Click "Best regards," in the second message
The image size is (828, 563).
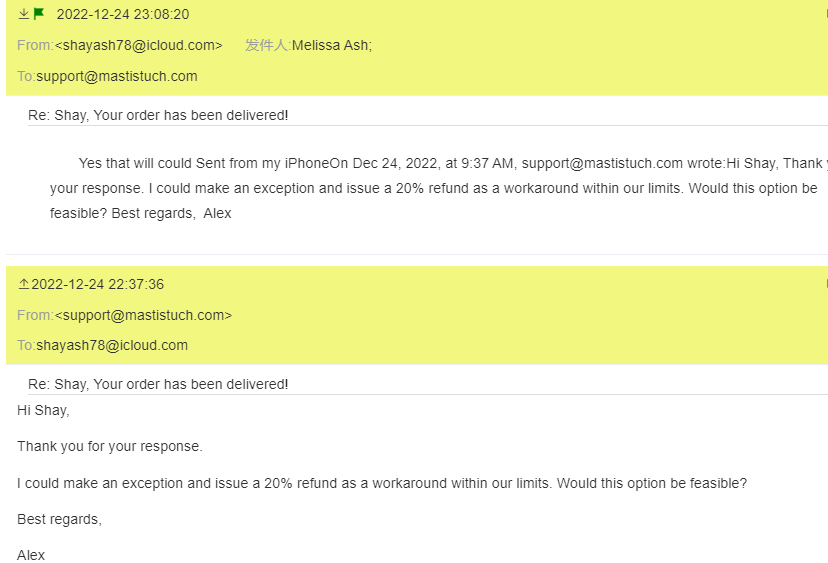pyautogui.click(x=59, y=519)
